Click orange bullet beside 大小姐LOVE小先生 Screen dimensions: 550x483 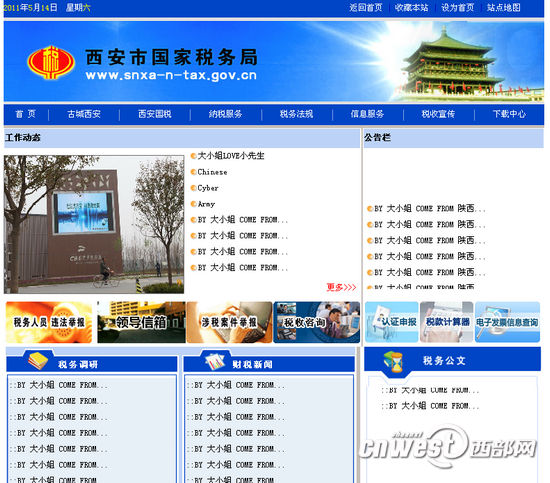click(x=193, y=156)
